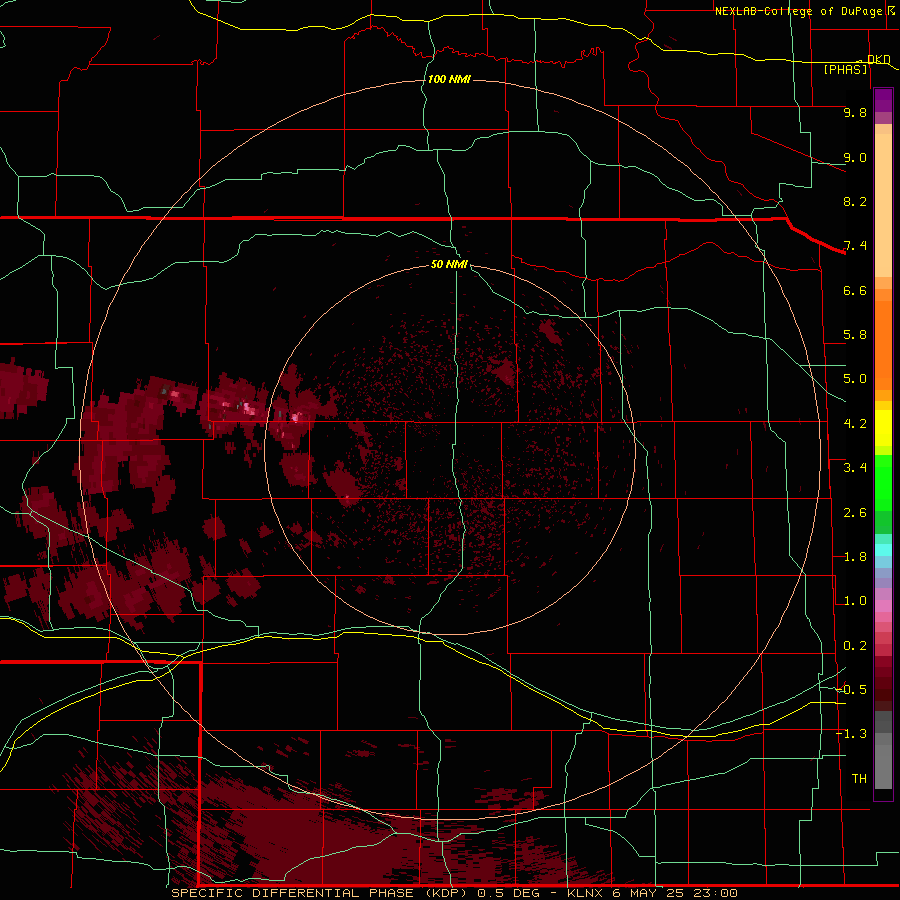Image resolution: width=900 pixels, height=900 pixels.
Task: Click the 7.4 scale value
Action: (855, 246)
